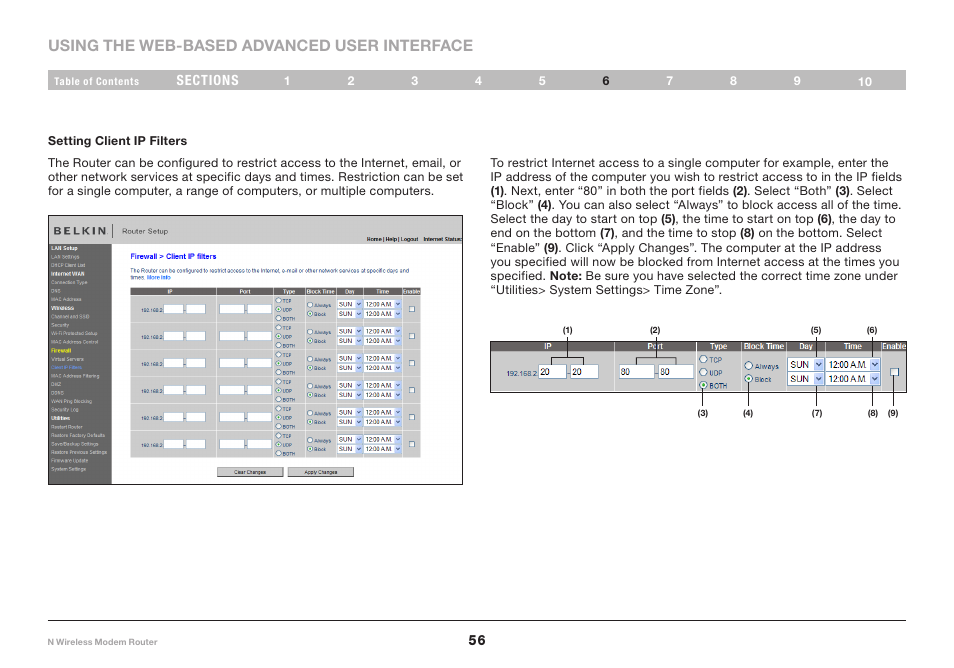Open section 7 from the sections bar
The height and width of the screenshot is (668, 954).
(x=669, y=81)
